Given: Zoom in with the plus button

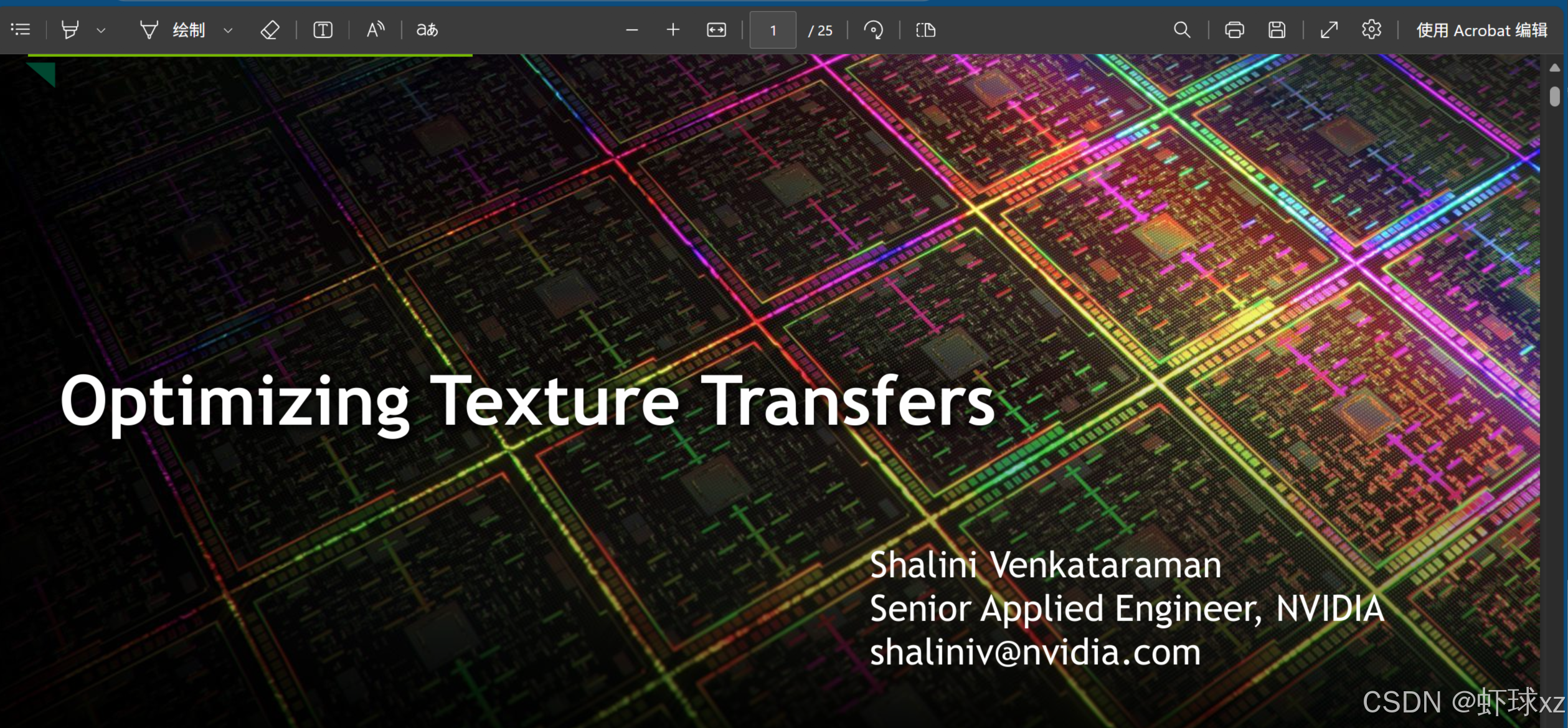Looking at the screenshot, I should 673,30.
